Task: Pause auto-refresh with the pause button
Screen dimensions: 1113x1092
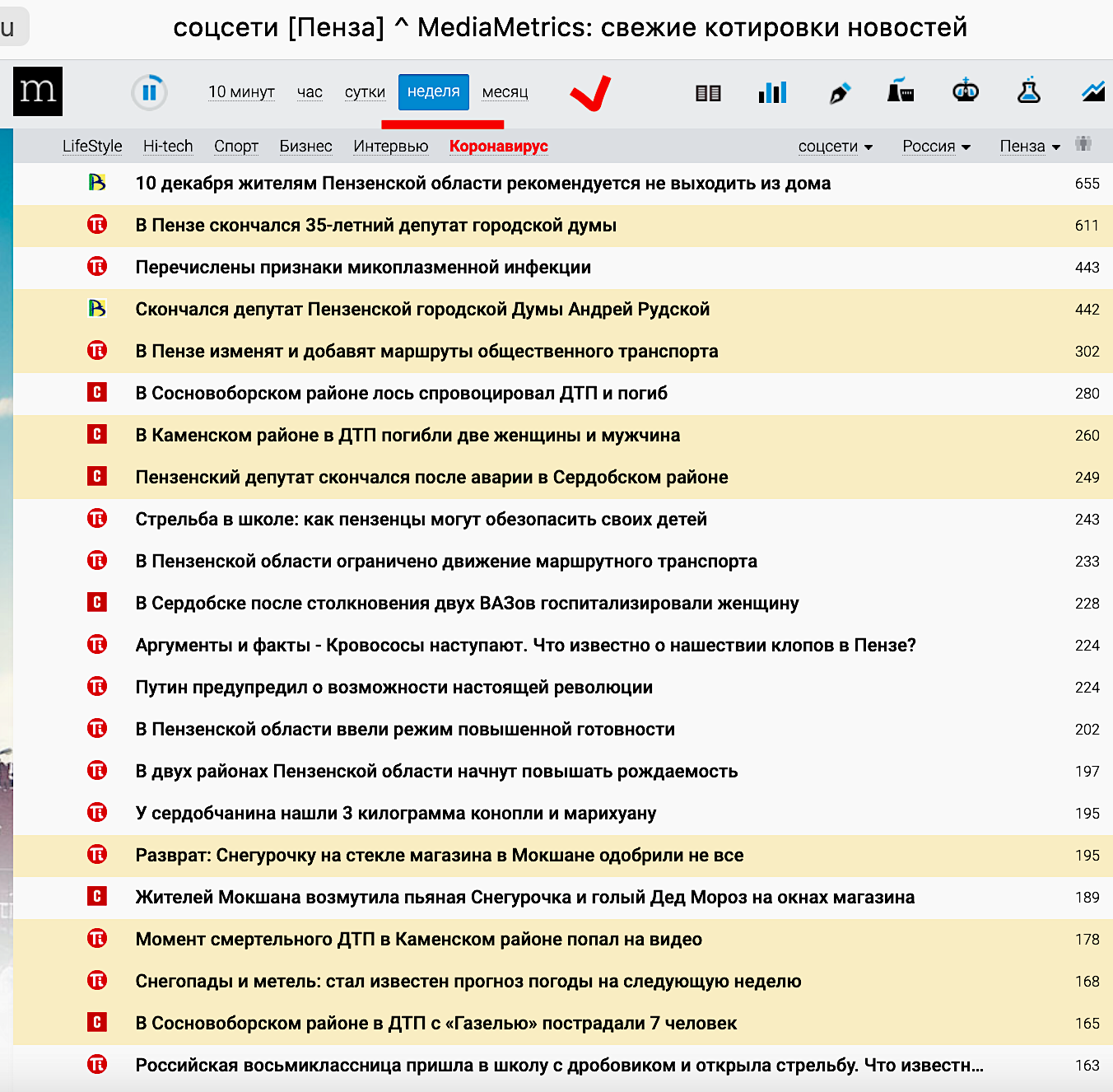Action: [x=149, y=92]
